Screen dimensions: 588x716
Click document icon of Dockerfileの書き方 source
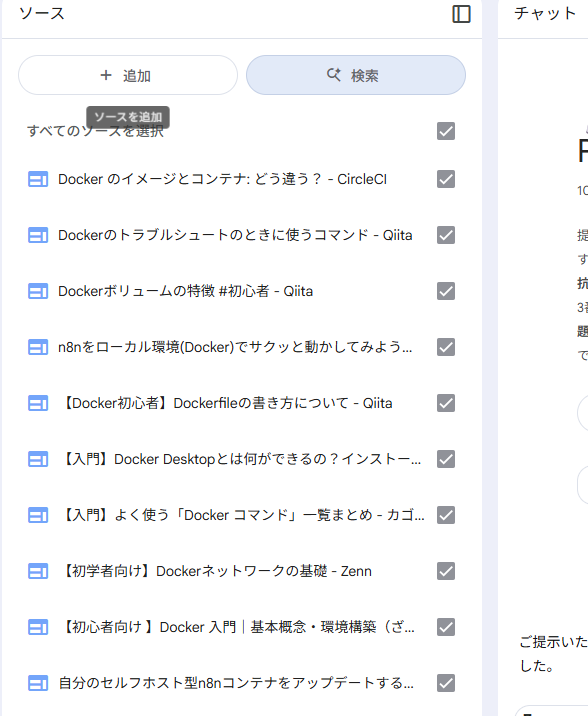coord(38,404)
